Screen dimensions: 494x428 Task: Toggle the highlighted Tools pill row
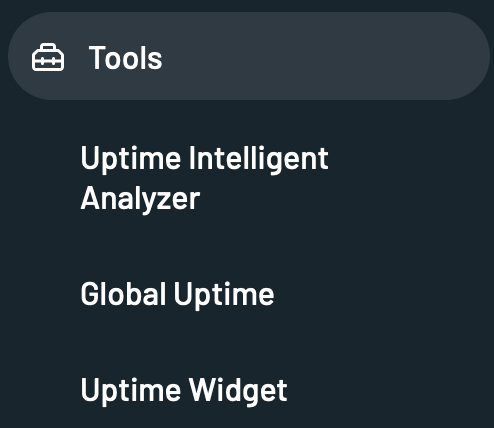pyautogui.click(x=249, y=56)
